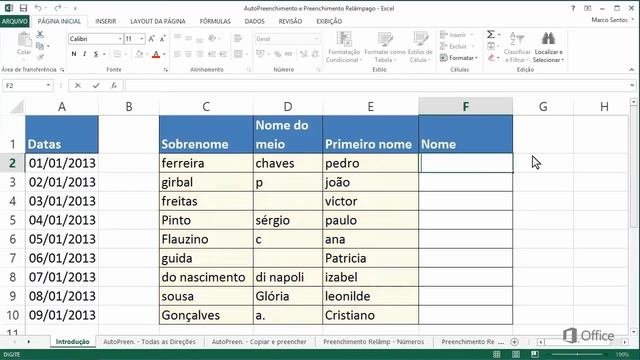Open Localizar e Selecionar menu
The height and width of the screenshot is (360, 640).
[548, 56]
